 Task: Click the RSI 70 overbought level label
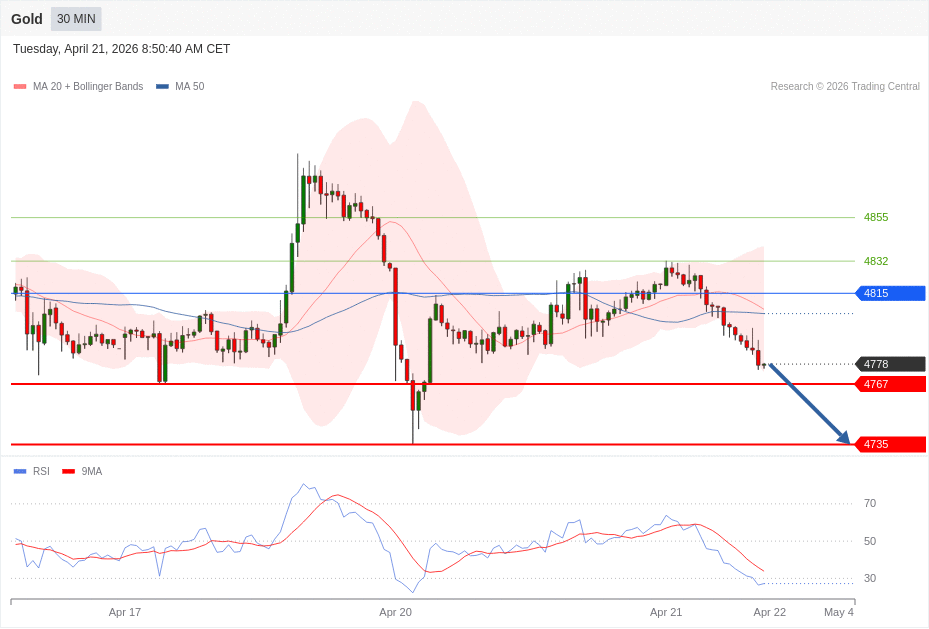[x=869, y=503]
